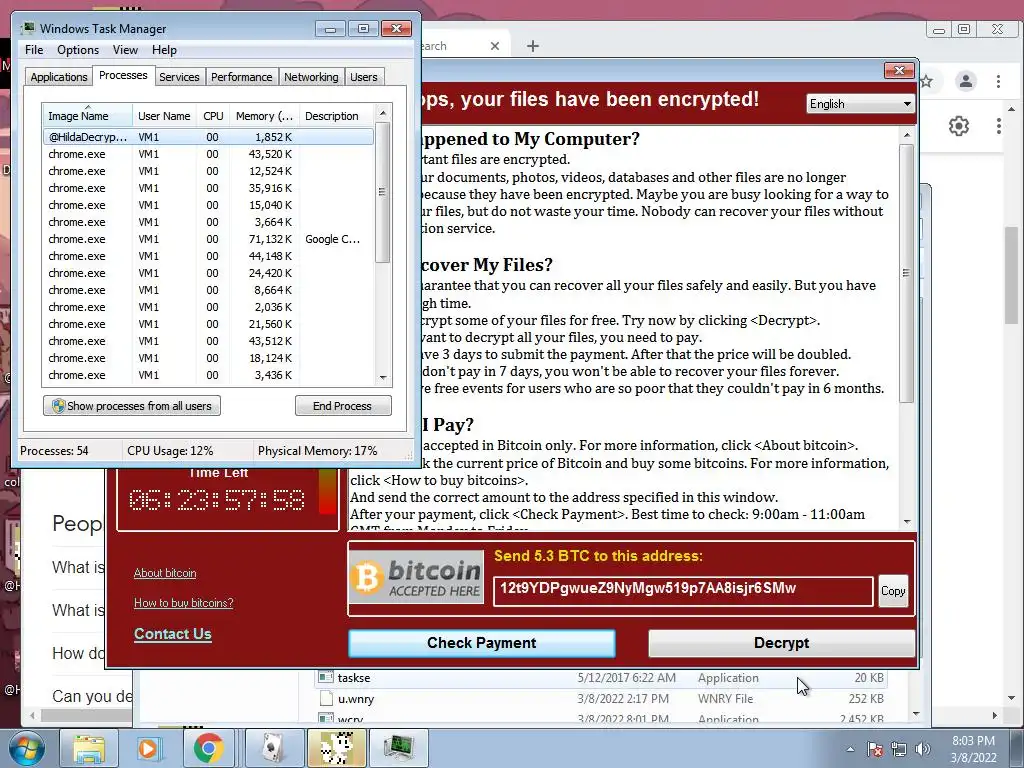Image resolution: width=1024 pixels, height=768 pixels.
Task: Select the chrome.exe process using 43,520 K
Action: 208,154
